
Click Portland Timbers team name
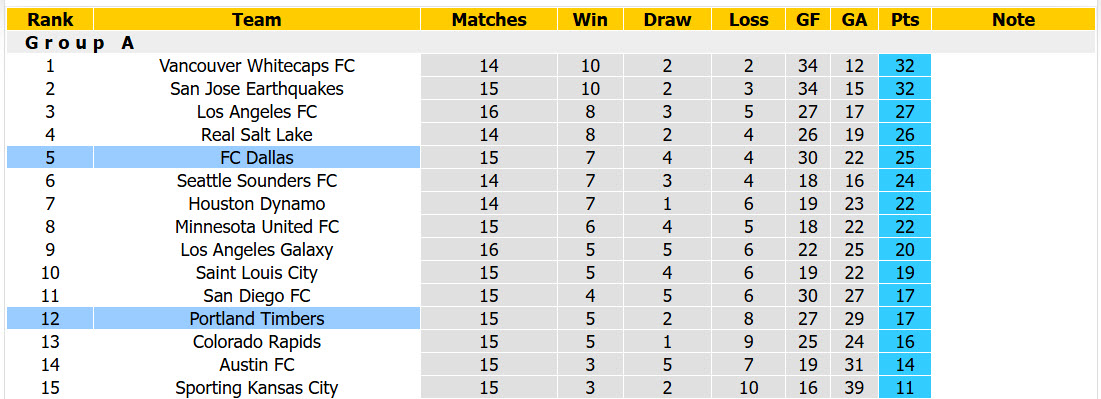tap(257, 319)
